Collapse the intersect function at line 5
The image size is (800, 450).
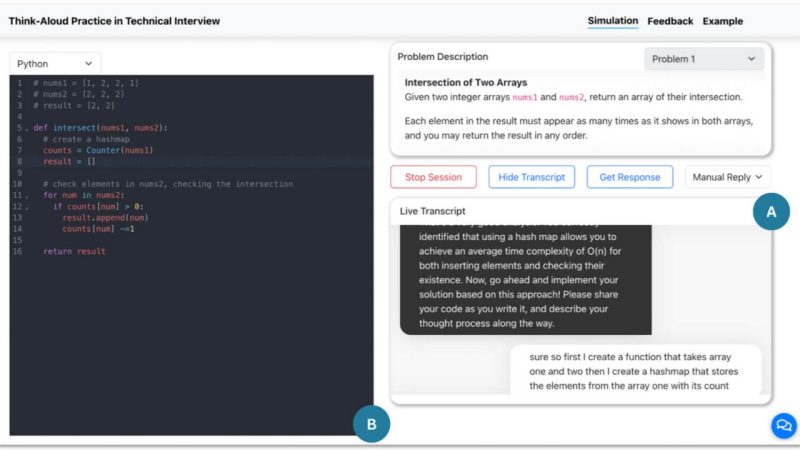coord(27,128)
